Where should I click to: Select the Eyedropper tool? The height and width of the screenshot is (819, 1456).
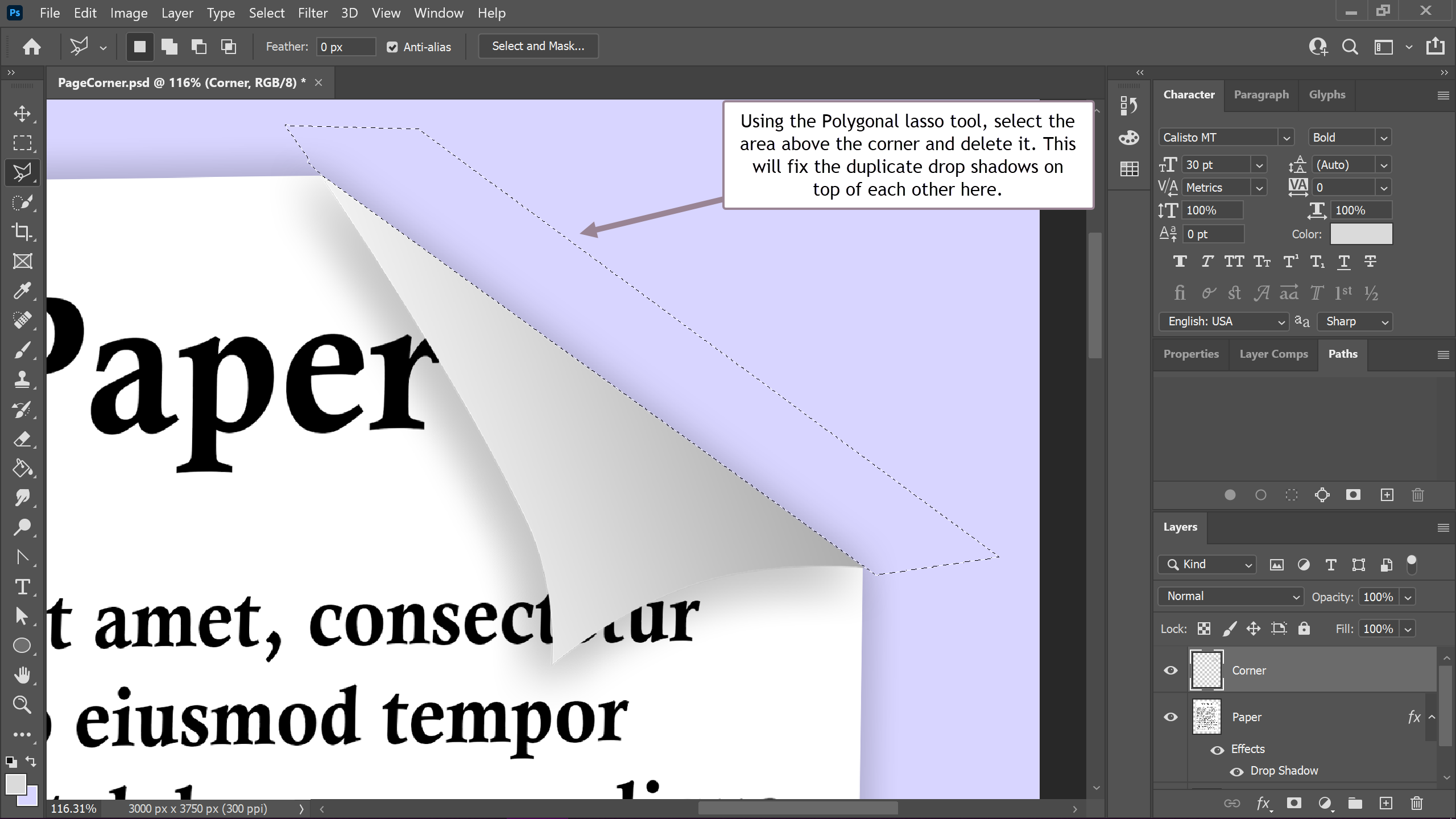22,291
